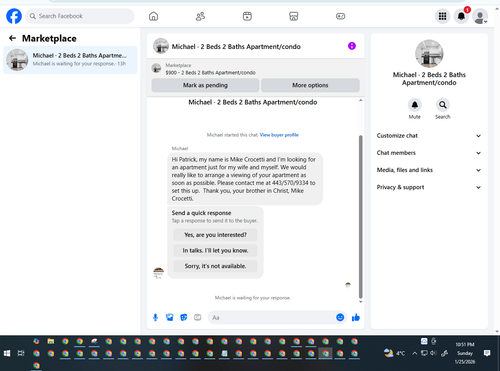Click the listing thumbnail in chat header
500x371 pixels.
(161, 46)
